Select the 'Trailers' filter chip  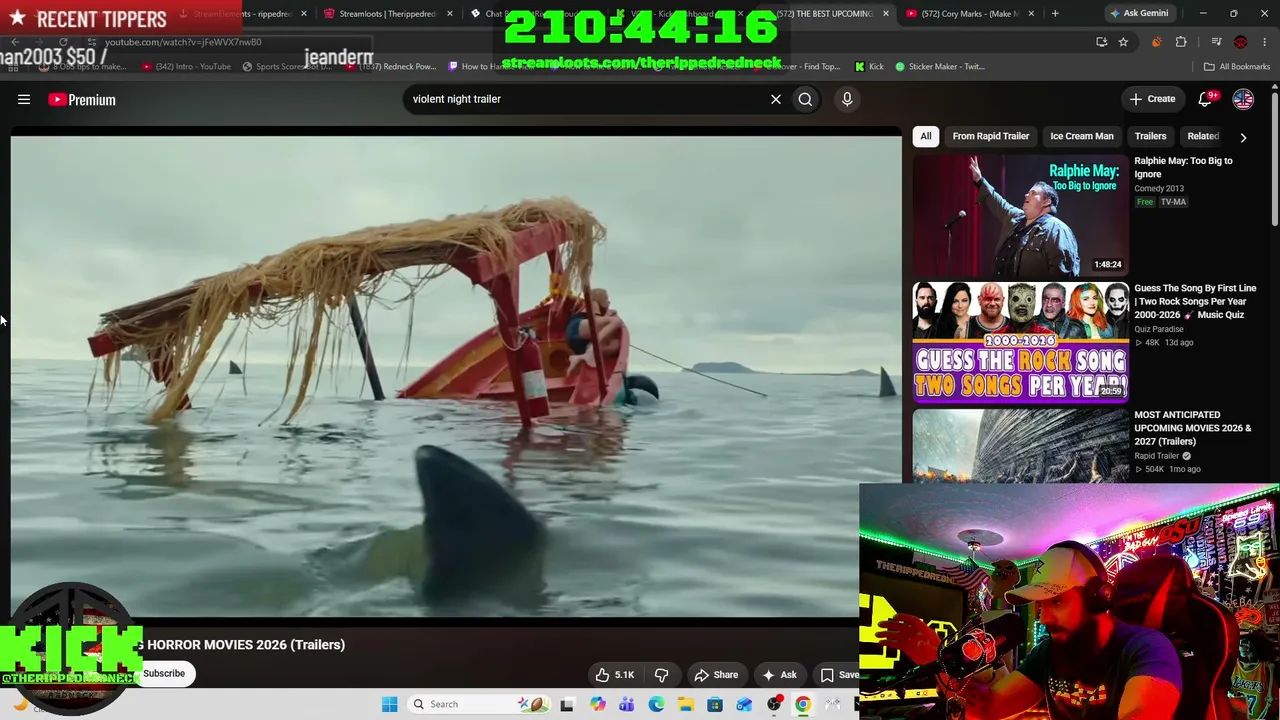(x=1151, y=136)
